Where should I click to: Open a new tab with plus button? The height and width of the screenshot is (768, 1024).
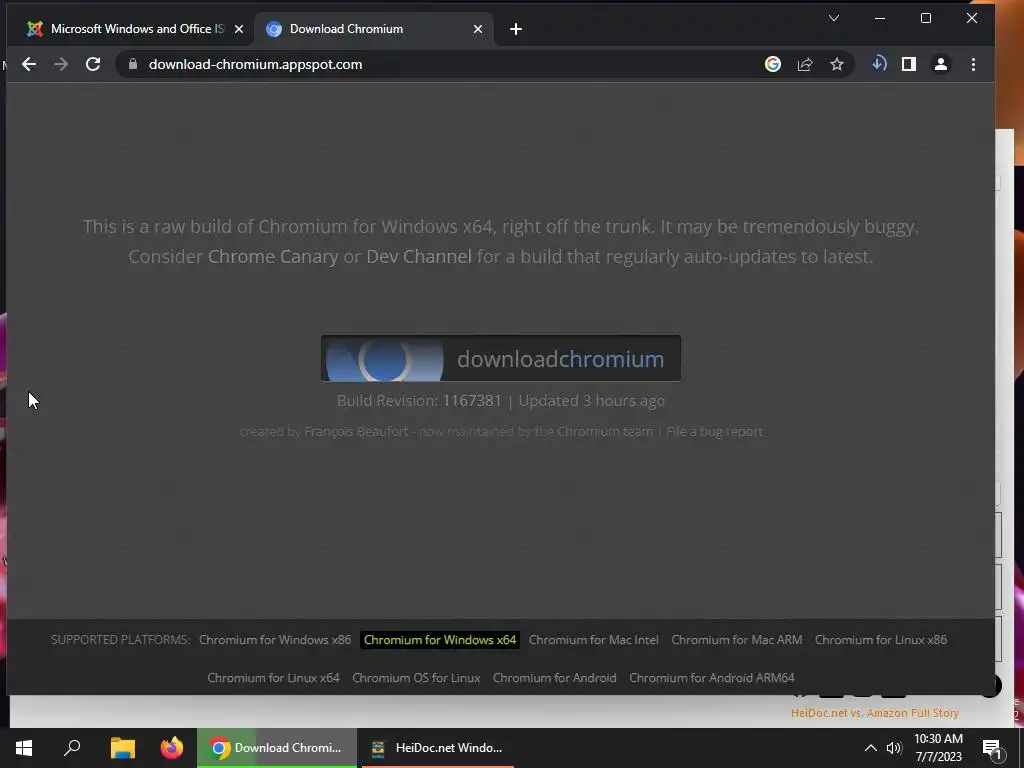pos(515,29)
